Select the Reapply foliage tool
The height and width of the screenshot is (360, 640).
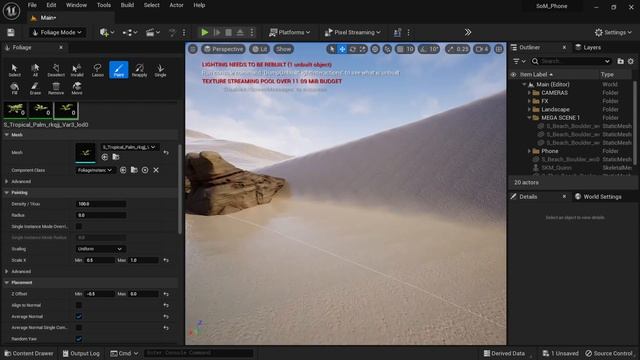(139, 69)
